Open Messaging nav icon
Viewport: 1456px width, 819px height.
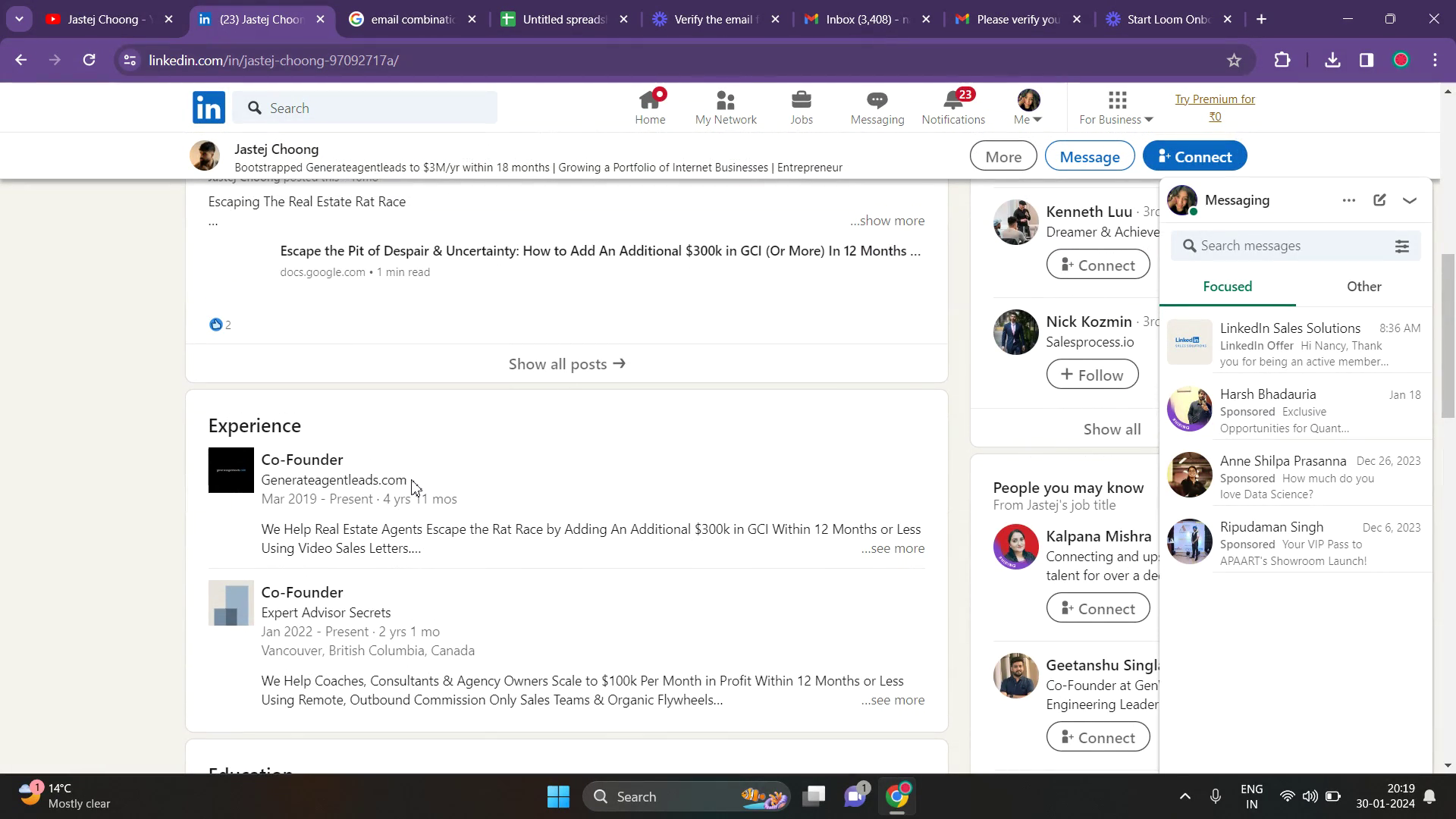pos(877,108)
